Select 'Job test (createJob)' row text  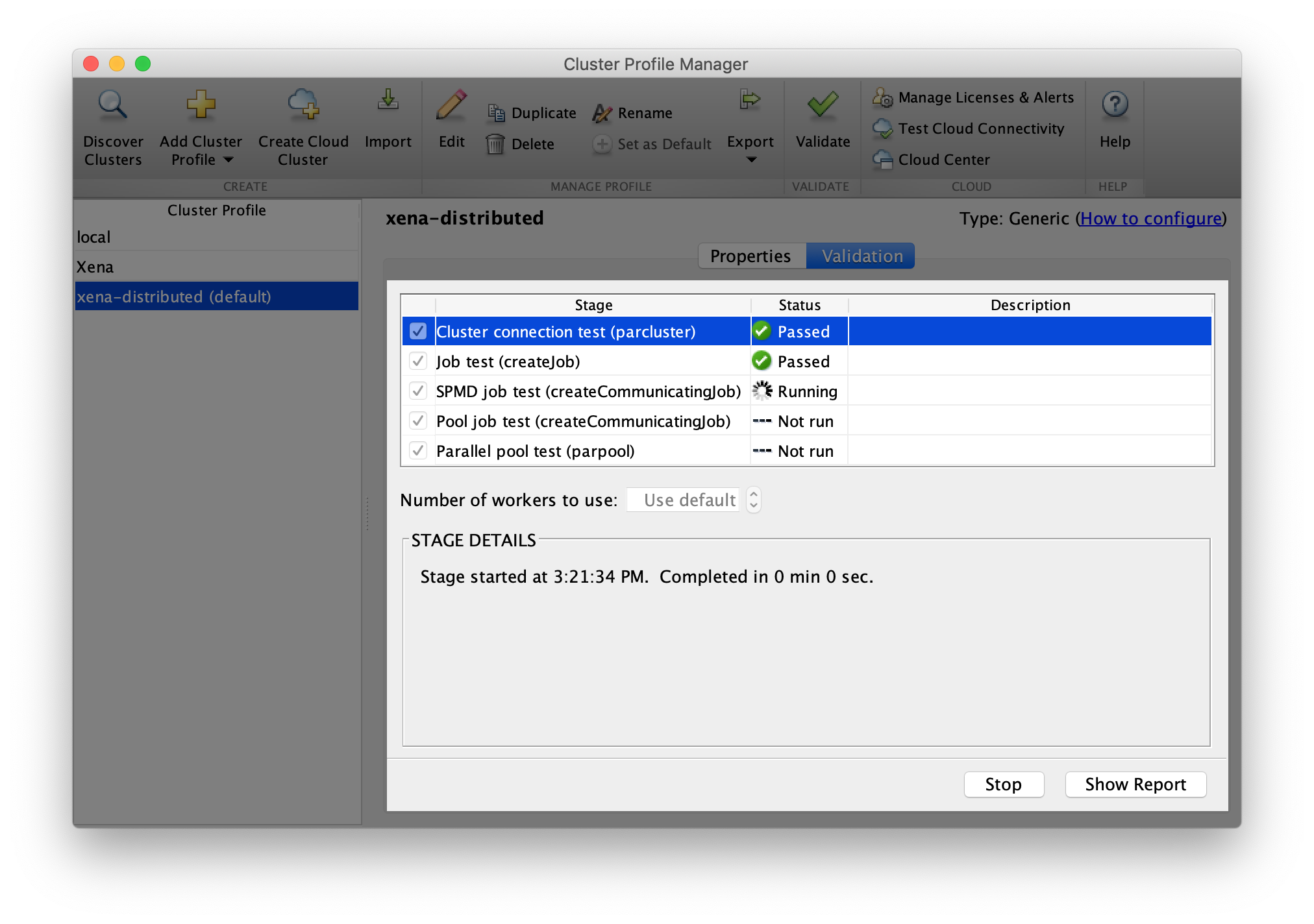pos(508,361)
